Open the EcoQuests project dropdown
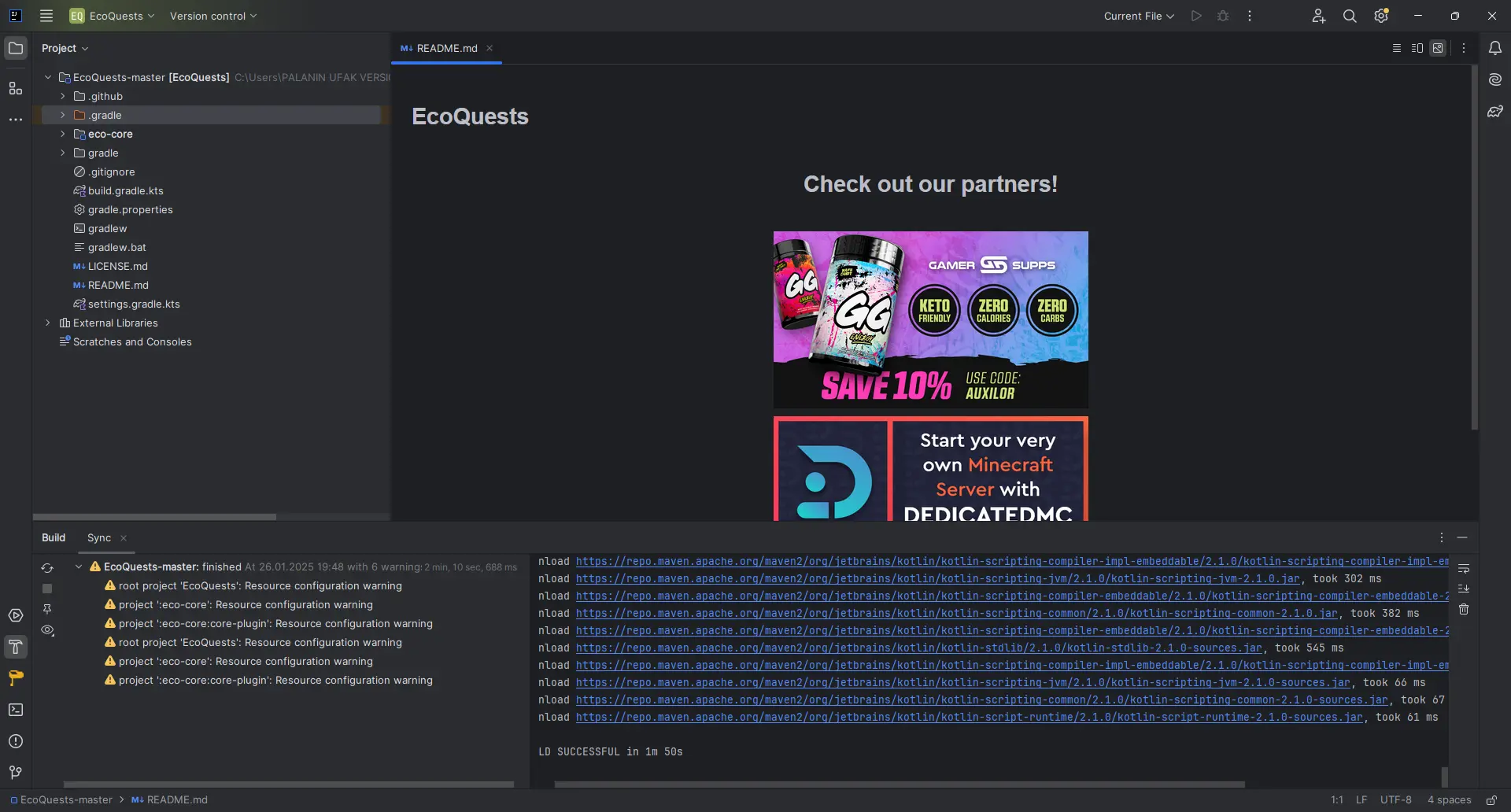The image size is (1511, 812). 113,16
